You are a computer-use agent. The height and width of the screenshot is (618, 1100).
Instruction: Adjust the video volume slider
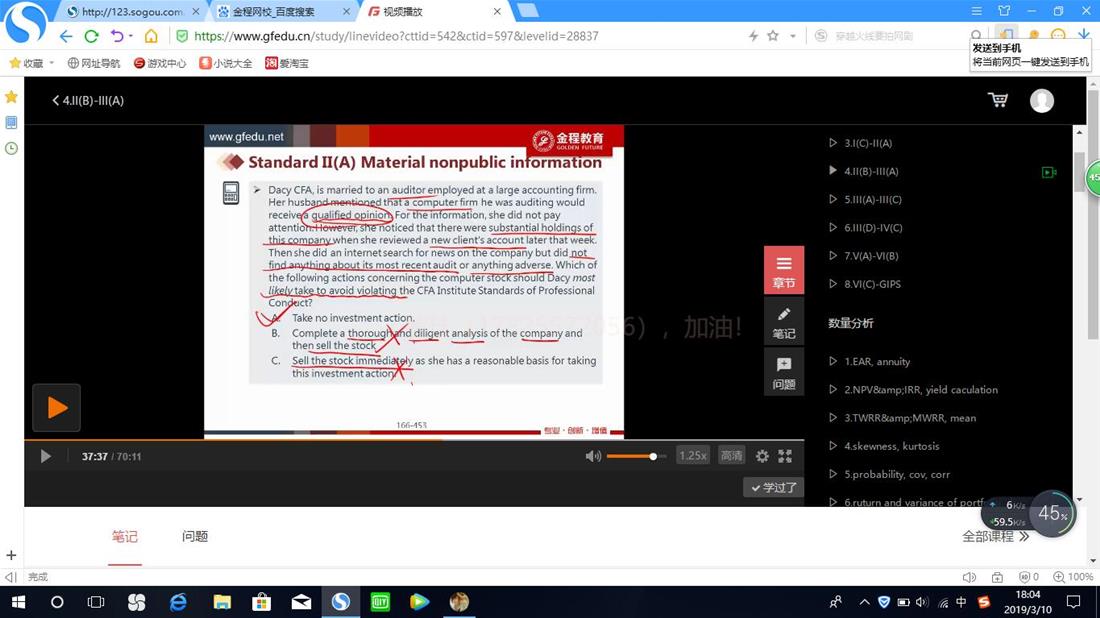click(x=636, y=457)
